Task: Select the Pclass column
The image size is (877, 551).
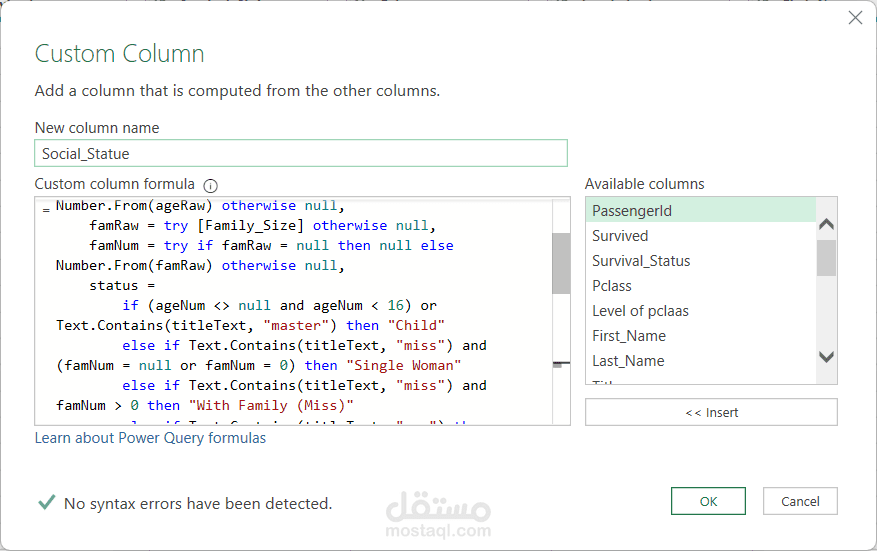Action: pyautogui.click(x=612, y=286)
